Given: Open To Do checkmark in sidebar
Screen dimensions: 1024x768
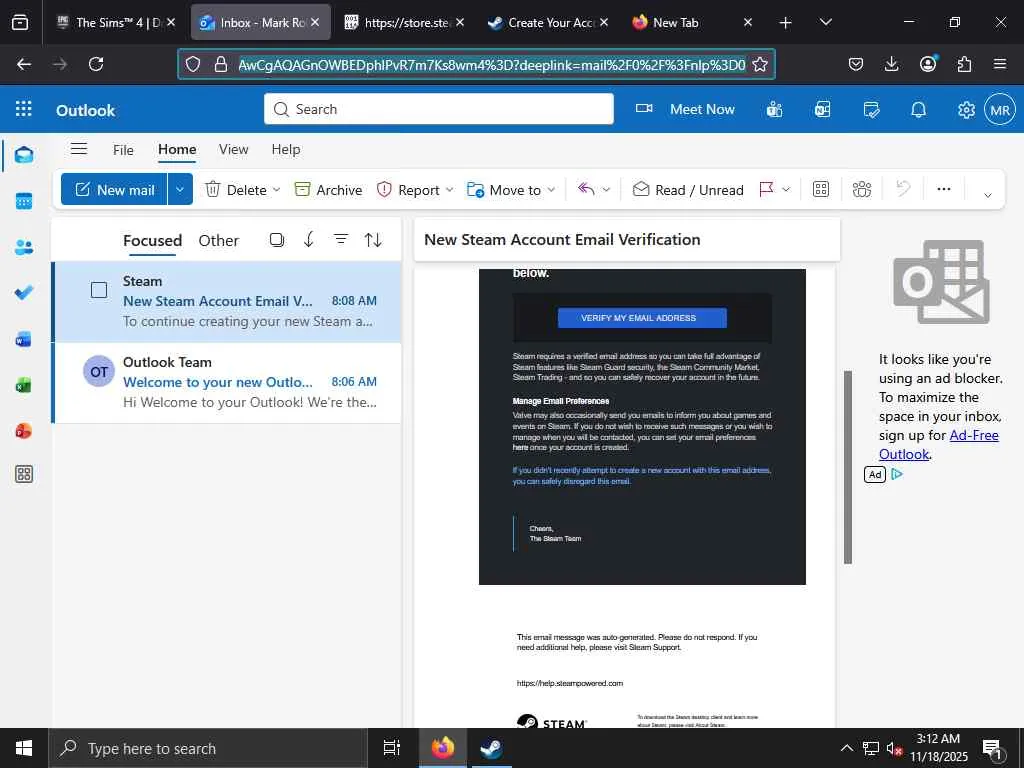Looking at the screenshot, I should 24,293.
